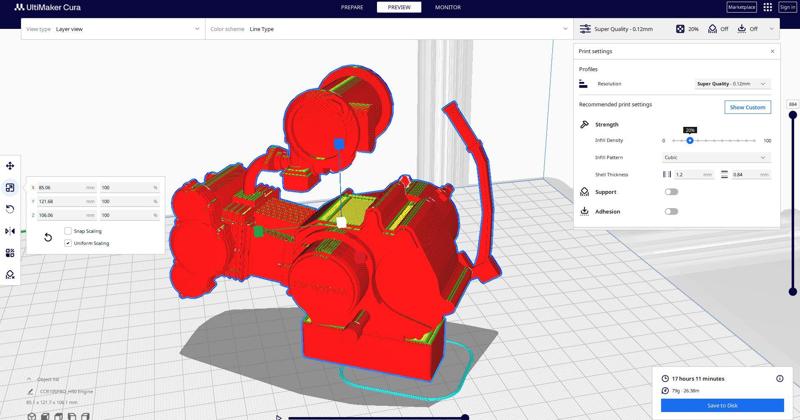Click the infill 20% icon in header
This screenshot has width=800, height=420.
click(x=680, y=29)
